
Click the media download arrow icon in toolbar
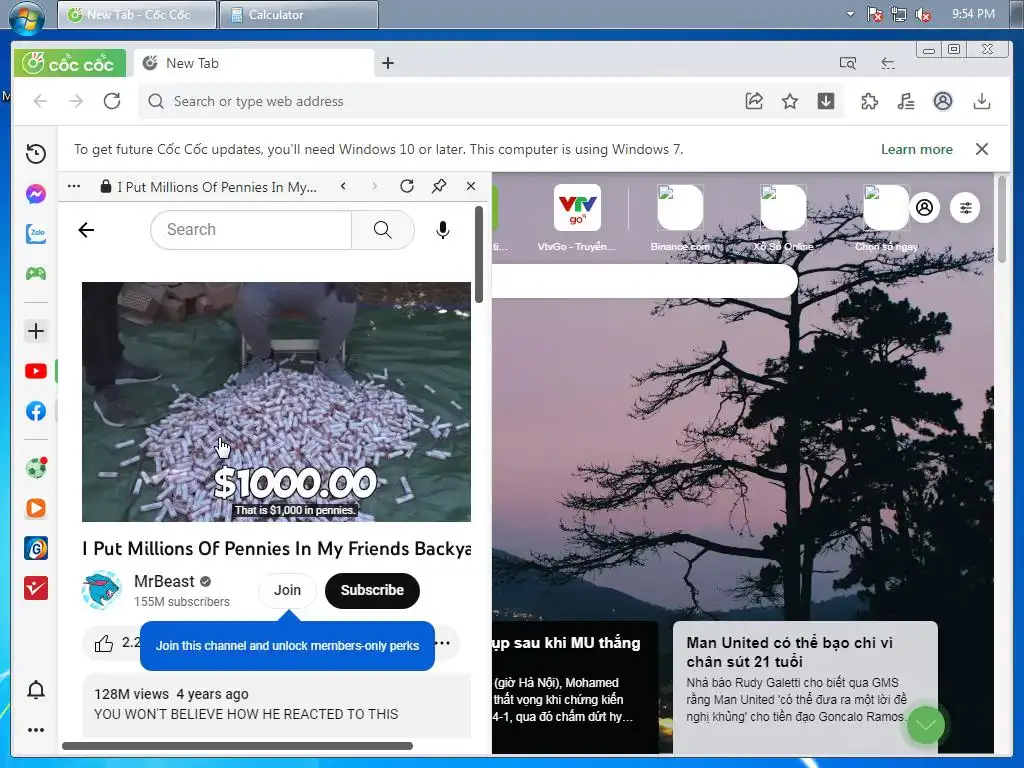826,101
